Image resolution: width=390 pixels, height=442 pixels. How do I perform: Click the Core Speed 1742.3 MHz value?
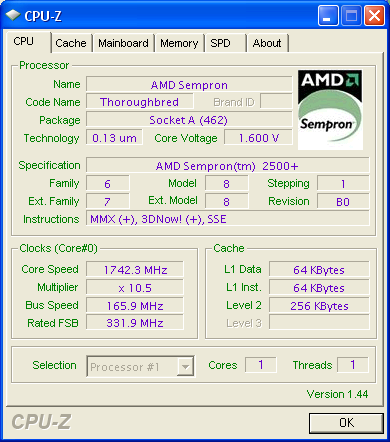[135, 269]
